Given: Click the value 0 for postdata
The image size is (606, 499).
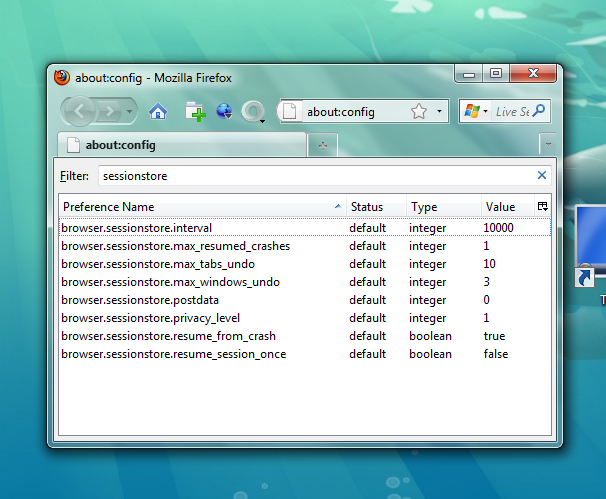Looking at the screenshot, I should click(487, 300).
